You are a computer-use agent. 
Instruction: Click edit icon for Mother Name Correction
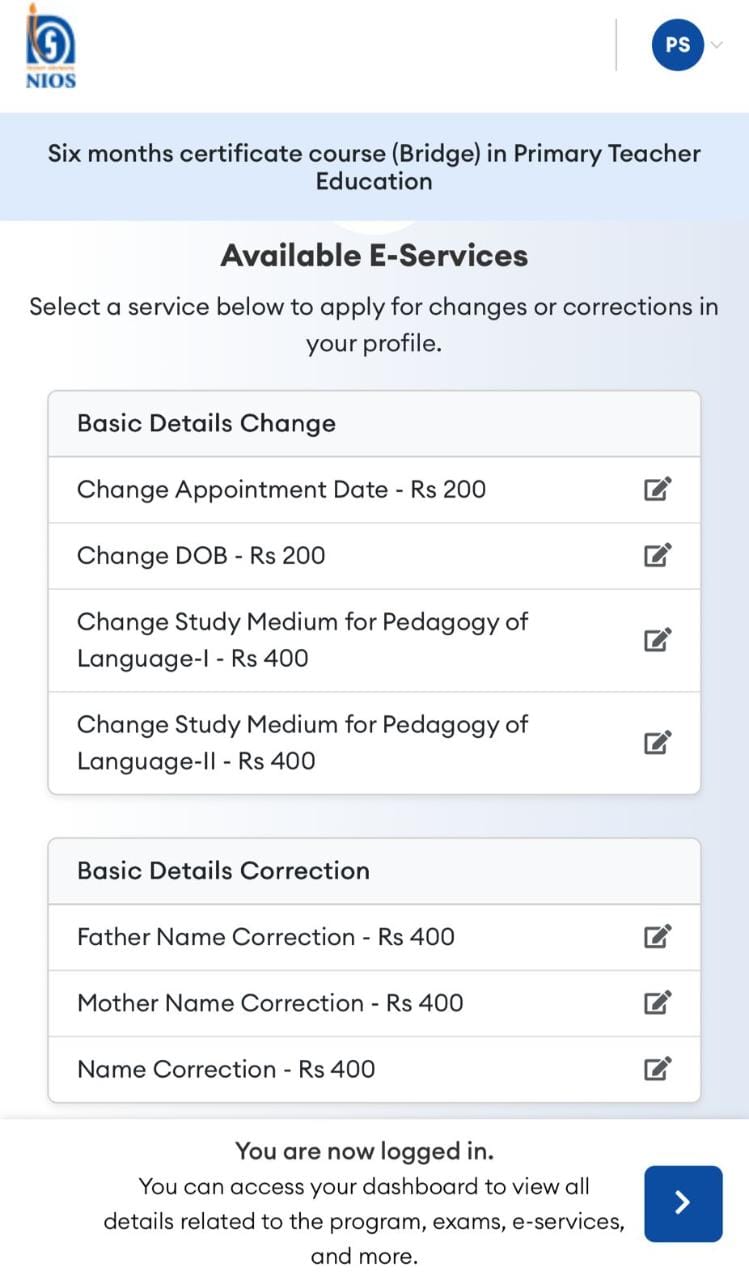[x=656, y=1003]
